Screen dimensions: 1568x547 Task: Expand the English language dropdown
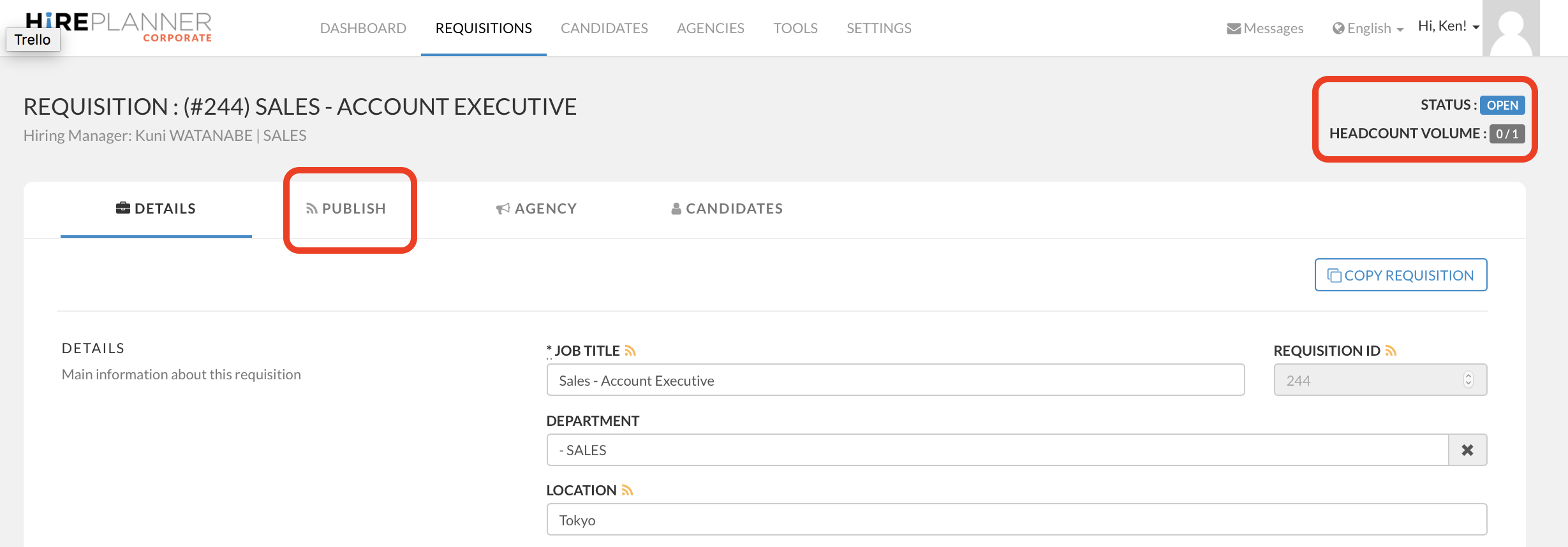1368,28
